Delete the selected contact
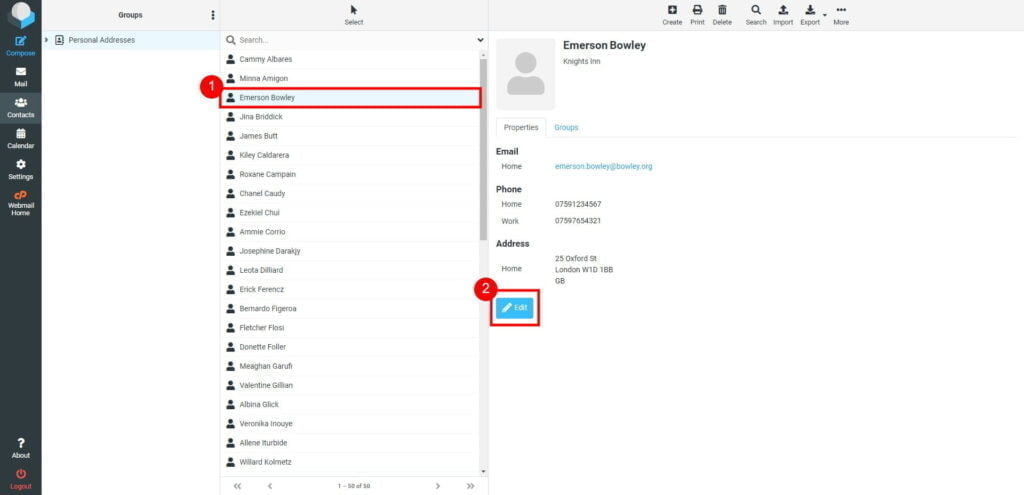 pyautogui.click(x=722, y=15)
